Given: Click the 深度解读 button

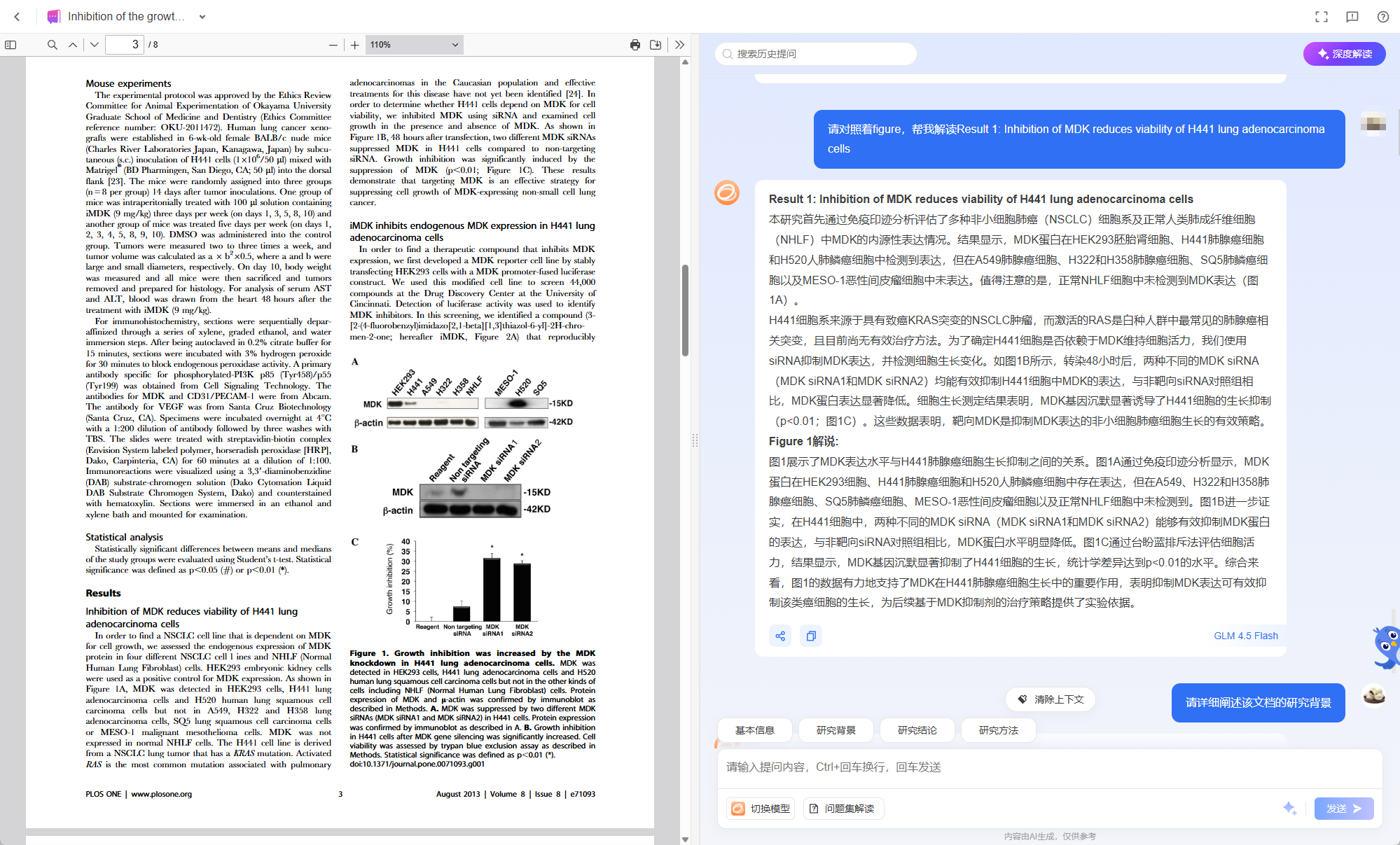Looking at the screenshot, I should tap(1344, 54).
